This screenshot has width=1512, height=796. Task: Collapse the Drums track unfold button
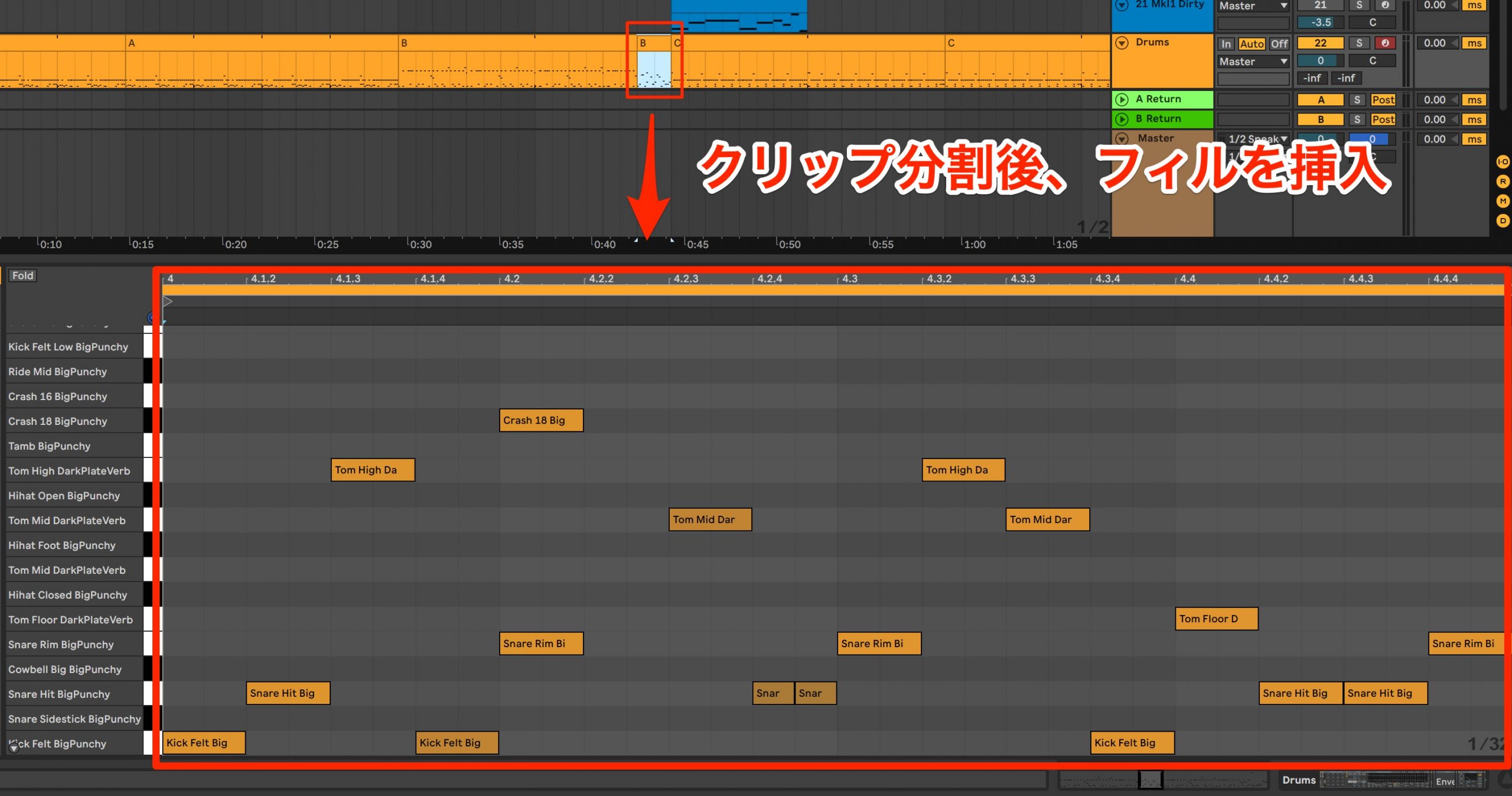pyautogui.click(x=1122, y=43)
